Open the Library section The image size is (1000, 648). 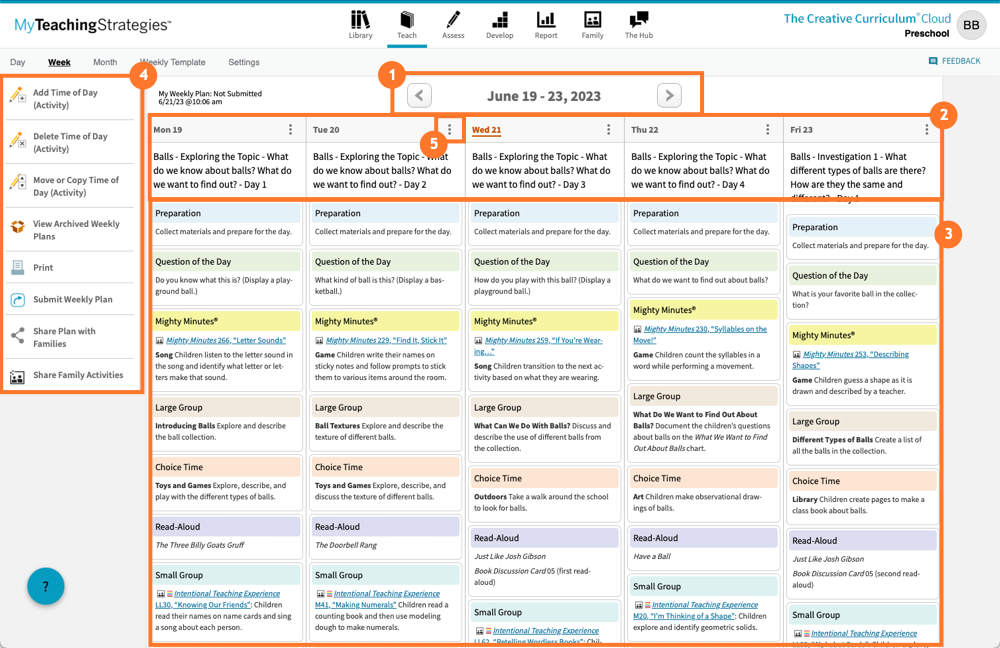point(360,25)
